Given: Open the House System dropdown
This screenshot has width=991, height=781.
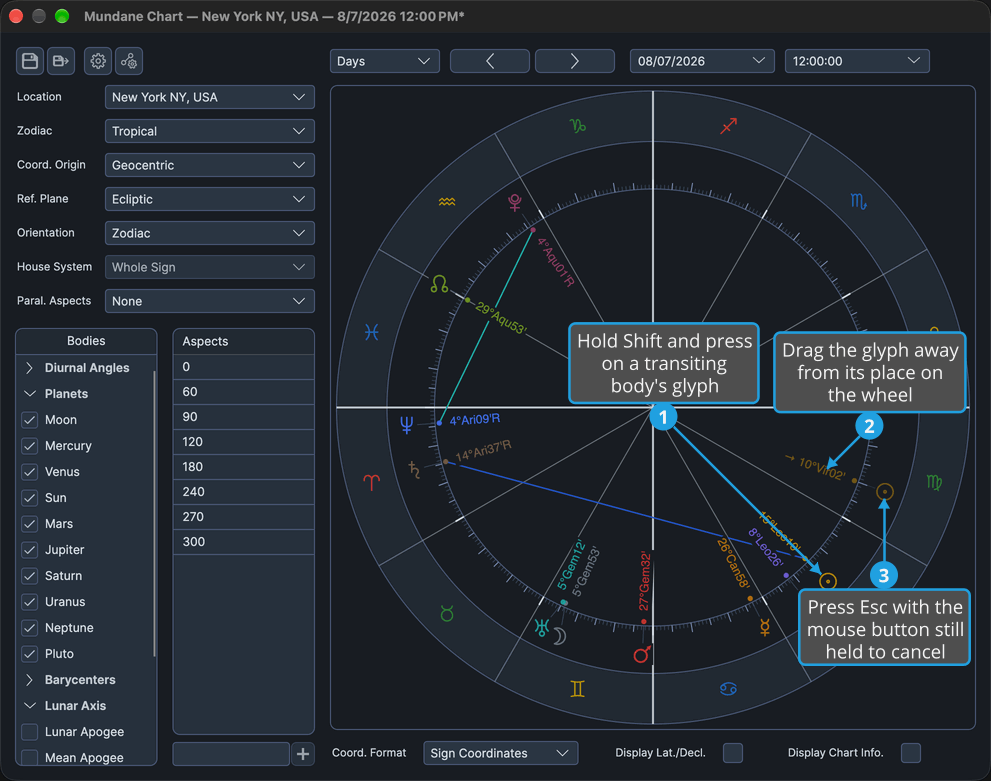Looking at the screenshot, I should coord(209,267).
